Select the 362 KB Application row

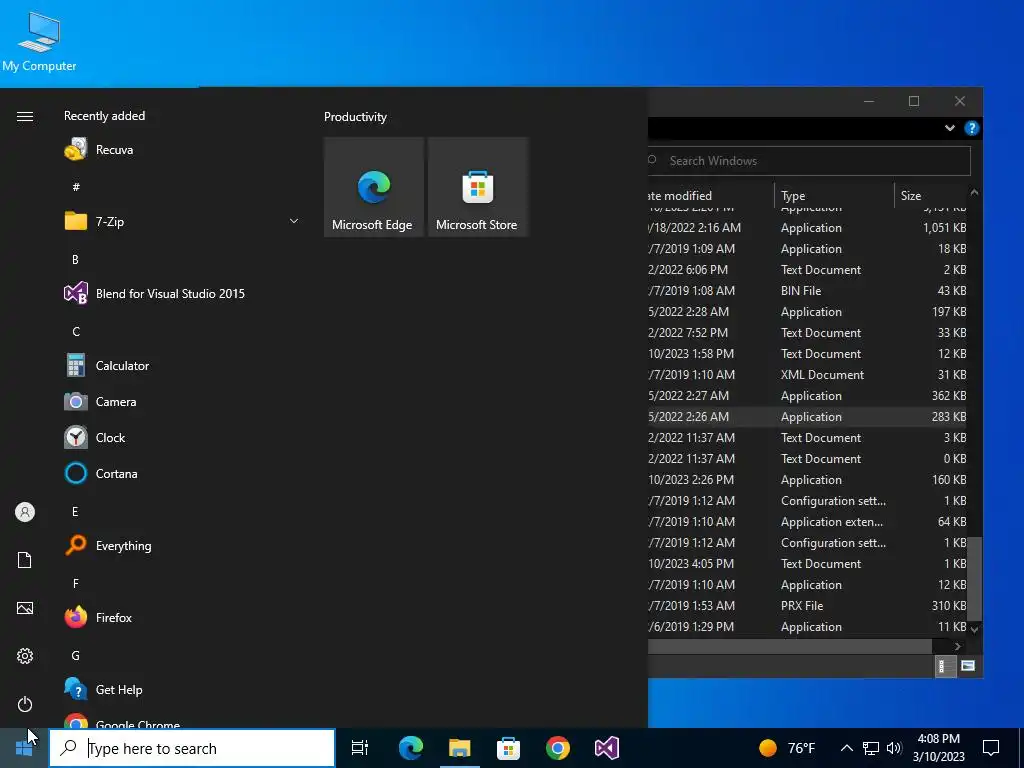point(809,396)
